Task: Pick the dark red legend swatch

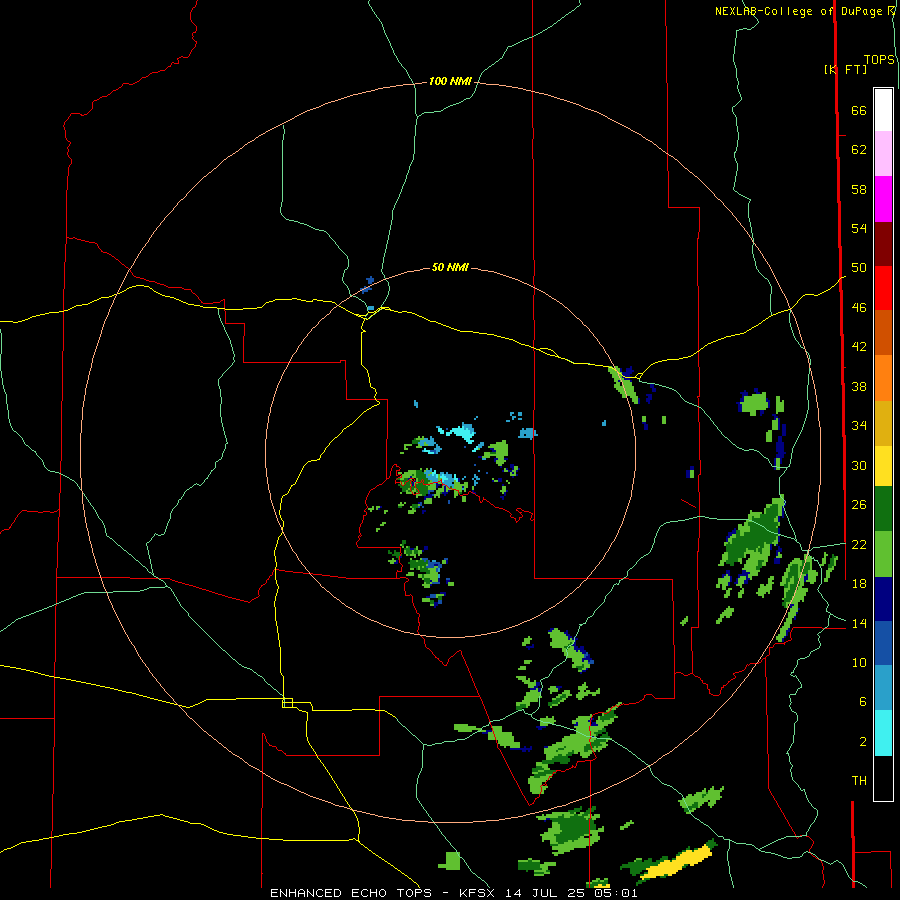Action: (883, 243)
